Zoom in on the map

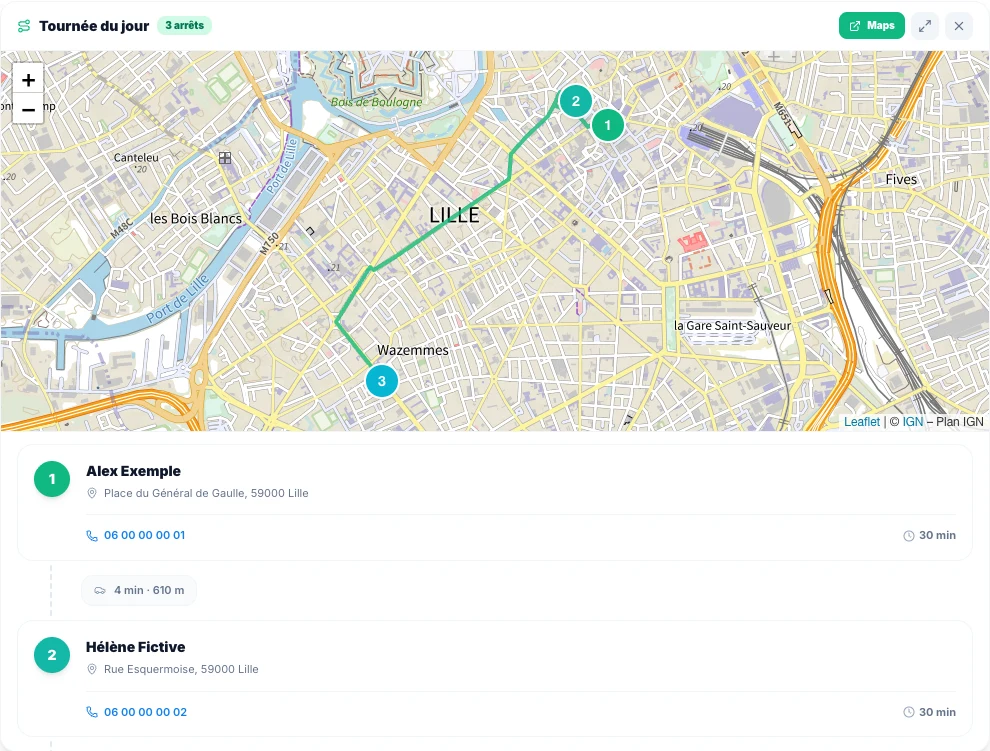click(x=28, y=80)
